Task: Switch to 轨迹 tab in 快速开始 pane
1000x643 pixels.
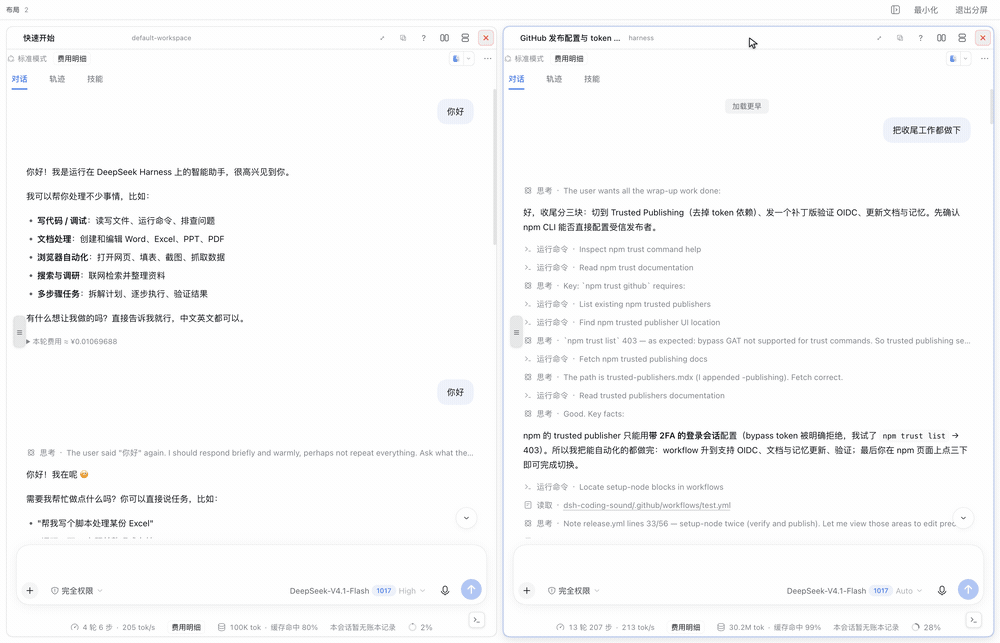Action: [x=57, y=79]
